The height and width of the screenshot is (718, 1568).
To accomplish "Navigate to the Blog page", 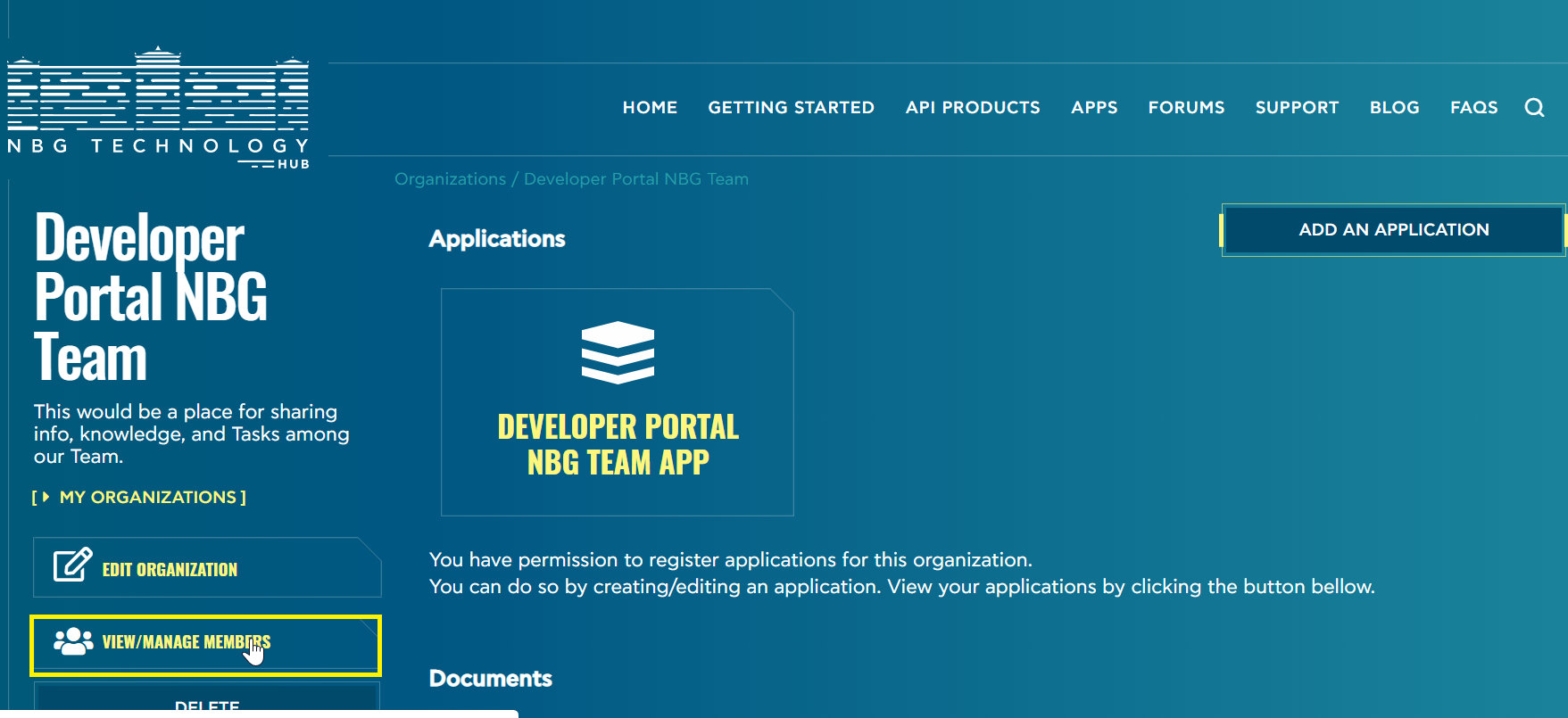I will click(x=1394, y=108).
